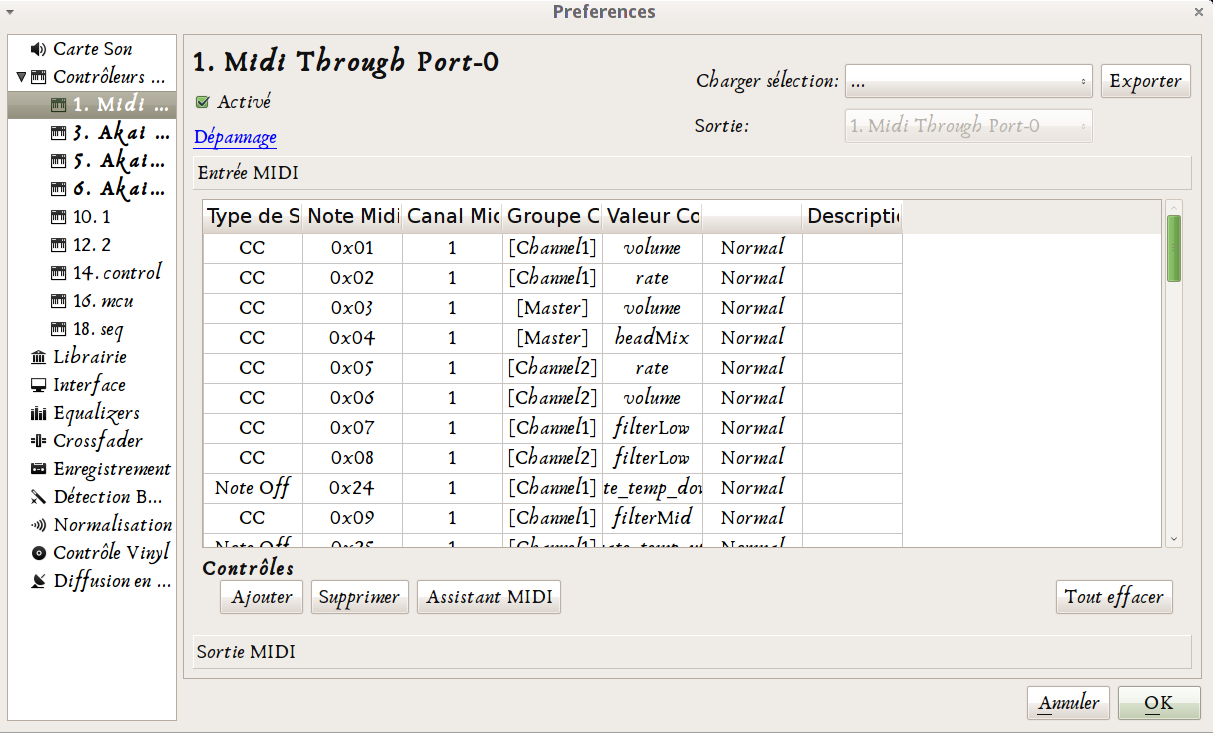
Task: Click the normalisation icon
Action: click(39, 525)
